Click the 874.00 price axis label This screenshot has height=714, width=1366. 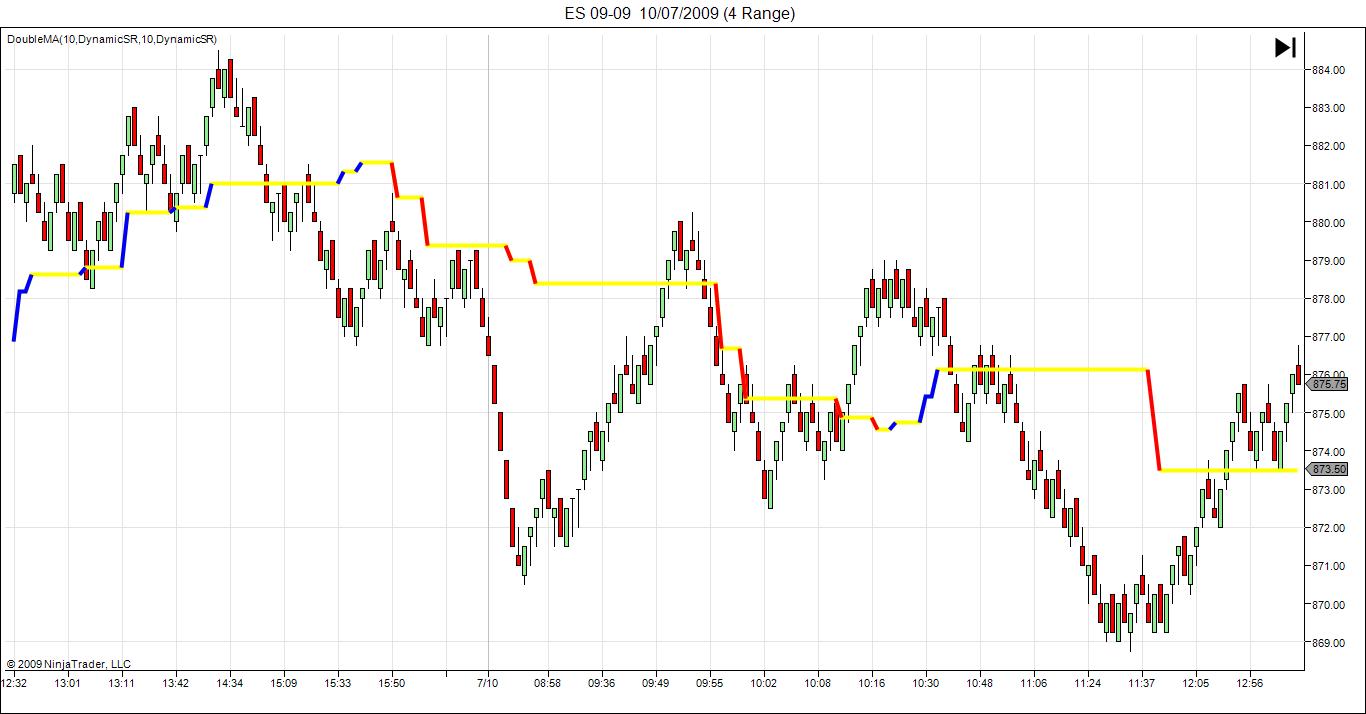pos(1328,452)
